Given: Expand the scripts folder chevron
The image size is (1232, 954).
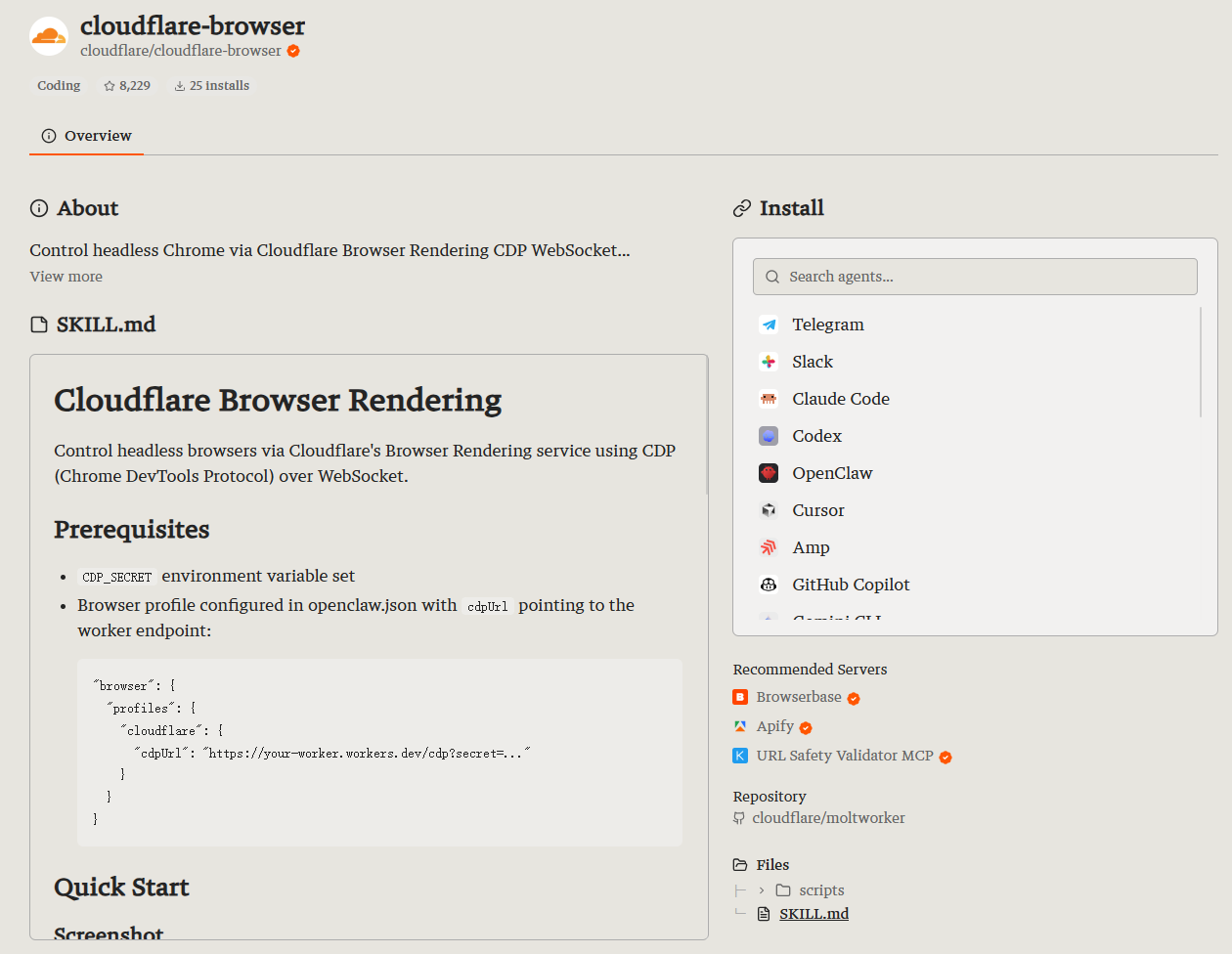Looking at the screenshot, I should pyautogui.click(x=762, y=890).
